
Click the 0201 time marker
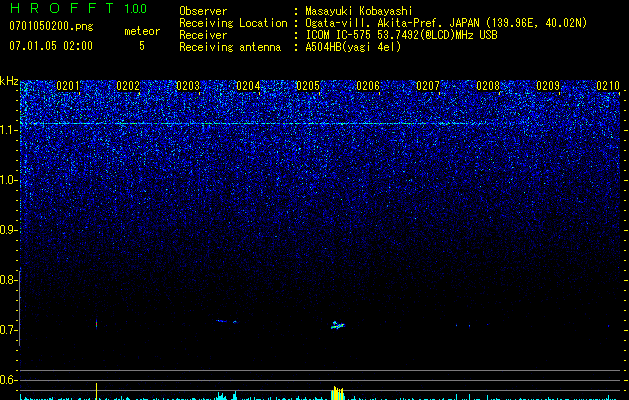click(x=68, y=86)
